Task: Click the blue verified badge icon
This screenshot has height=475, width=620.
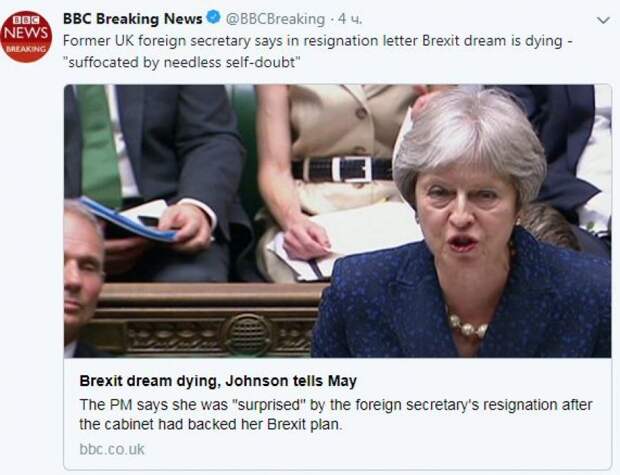Action: pyautogui.click(x=214, y=17)
